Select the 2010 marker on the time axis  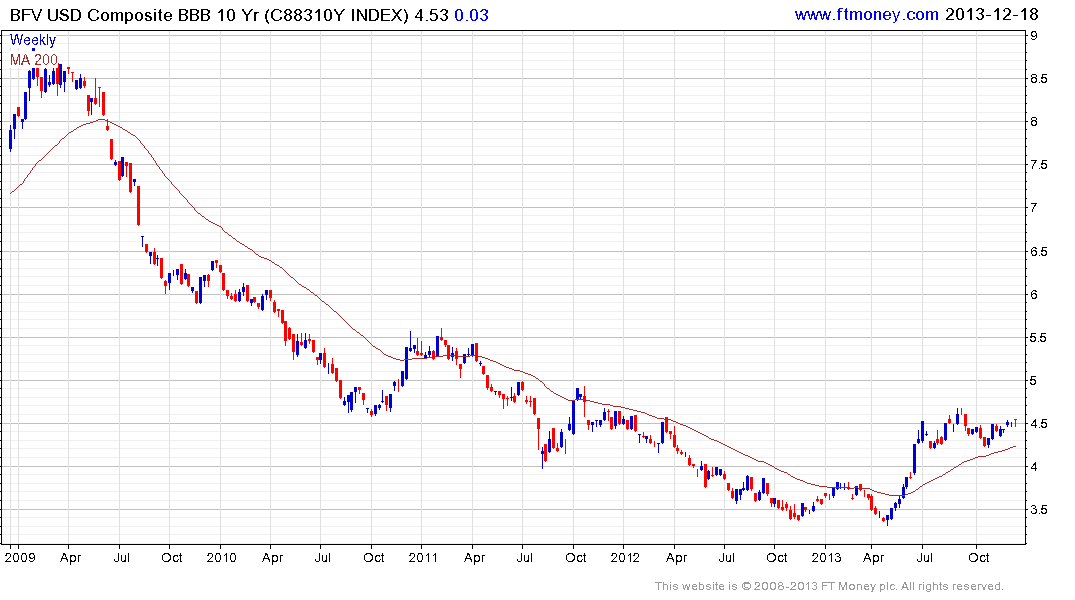coord(221,557)
